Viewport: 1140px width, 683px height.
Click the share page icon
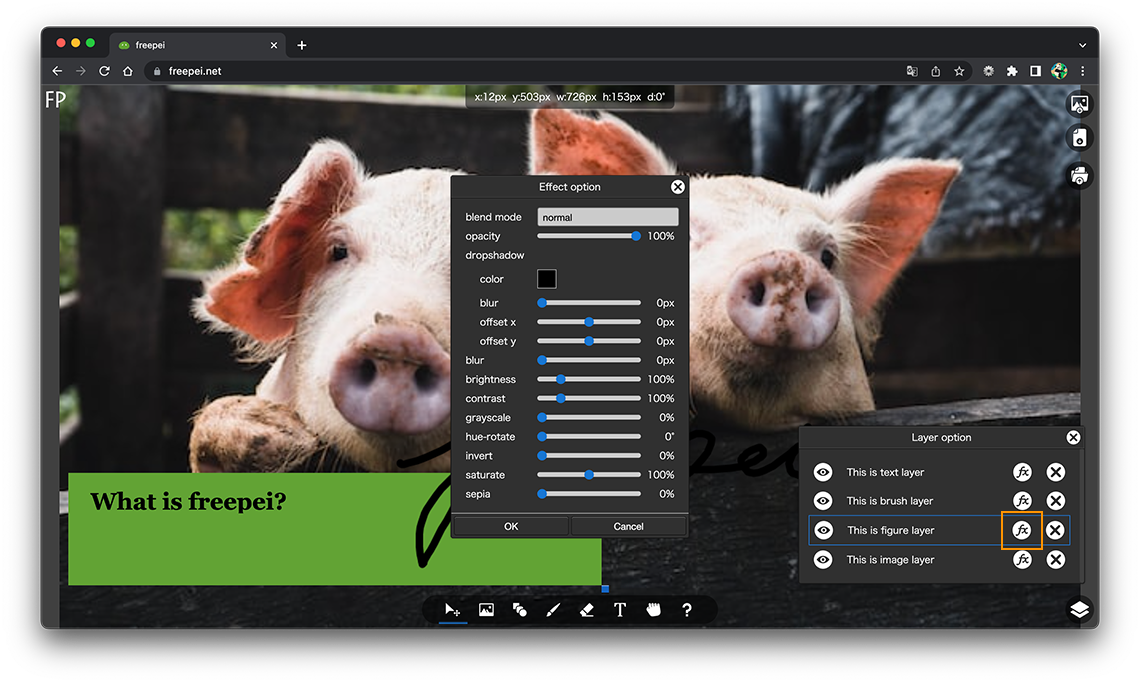click(936, 71)
